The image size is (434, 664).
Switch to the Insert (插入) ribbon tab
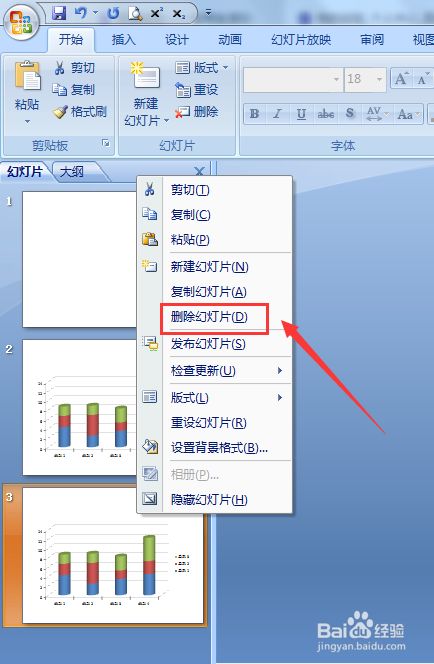click(124, 40)
